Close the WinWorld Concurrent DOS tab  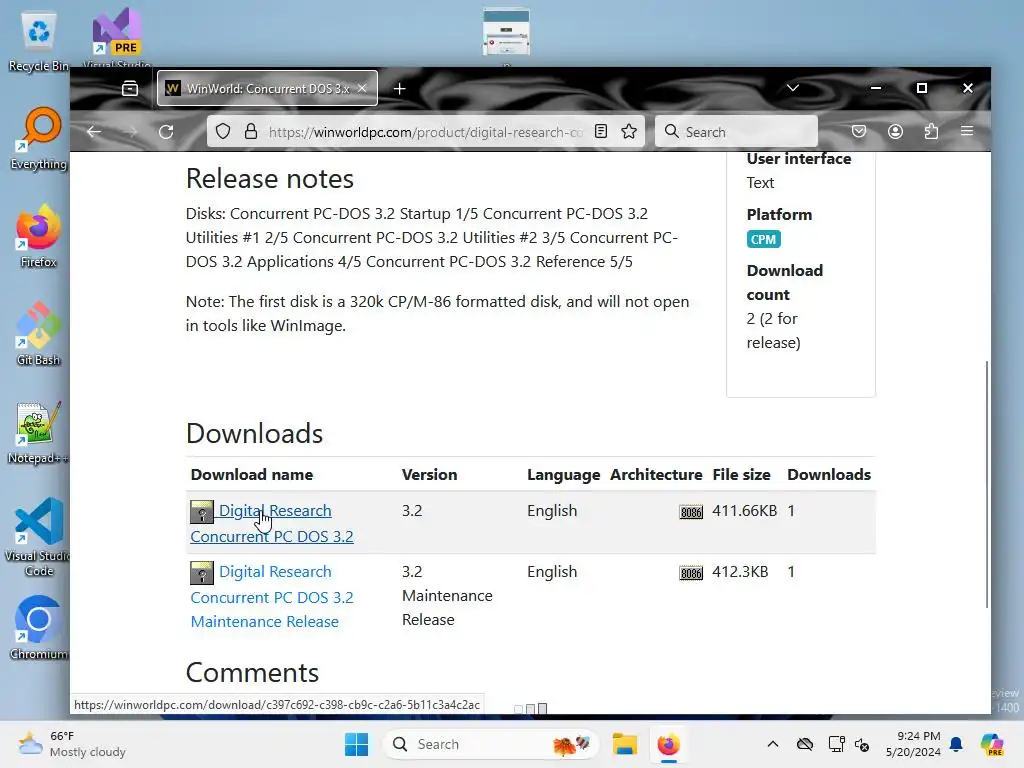[362, 88]
